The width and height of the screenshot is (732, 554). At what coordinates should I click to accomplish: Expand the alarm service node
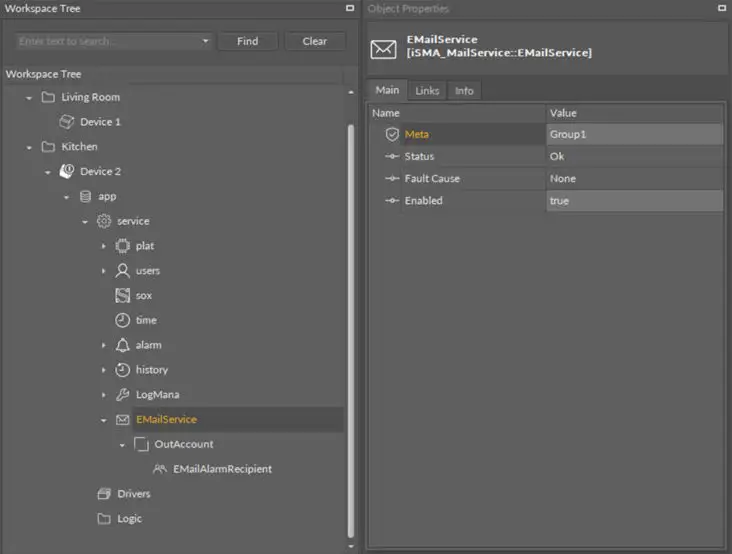(103, 345)
